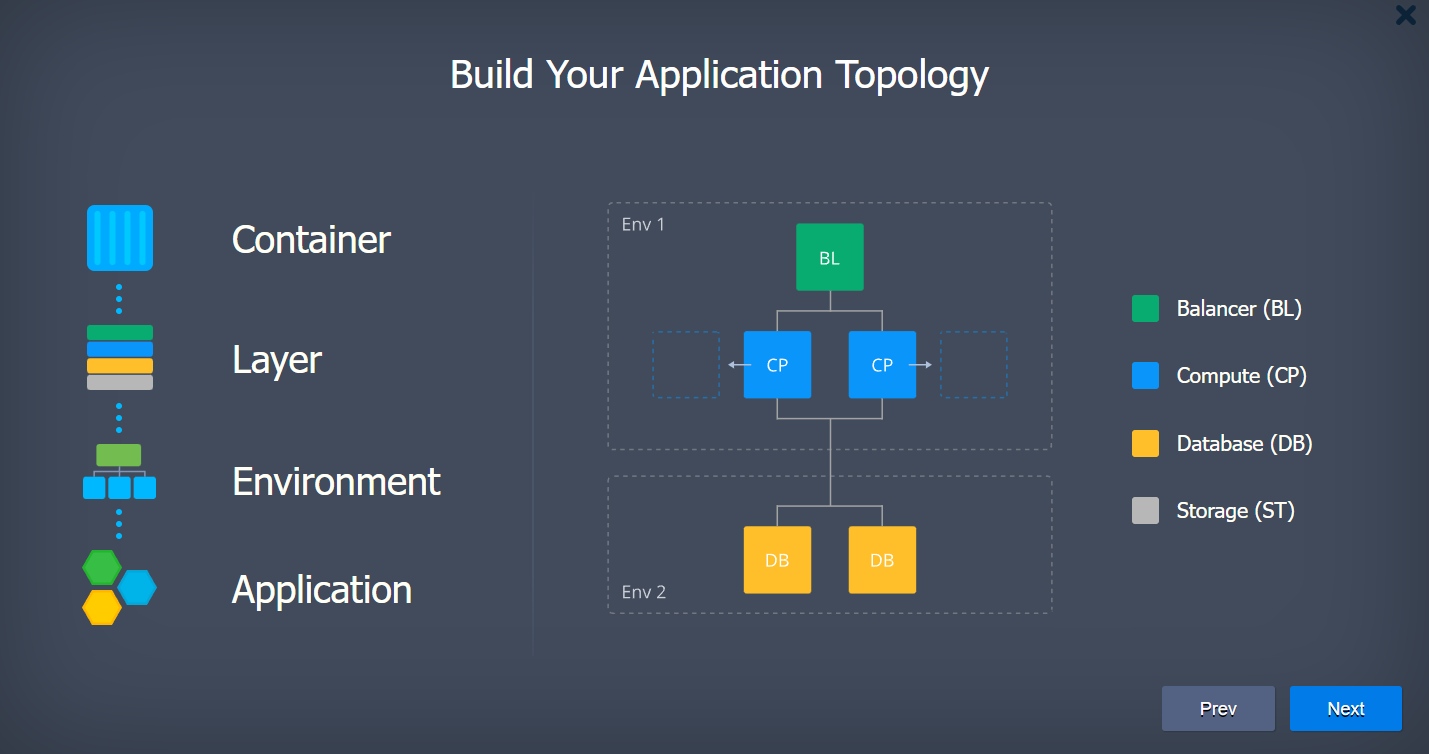
Task: Close the tutorial with the X
Action: (x=1405, y=15)
